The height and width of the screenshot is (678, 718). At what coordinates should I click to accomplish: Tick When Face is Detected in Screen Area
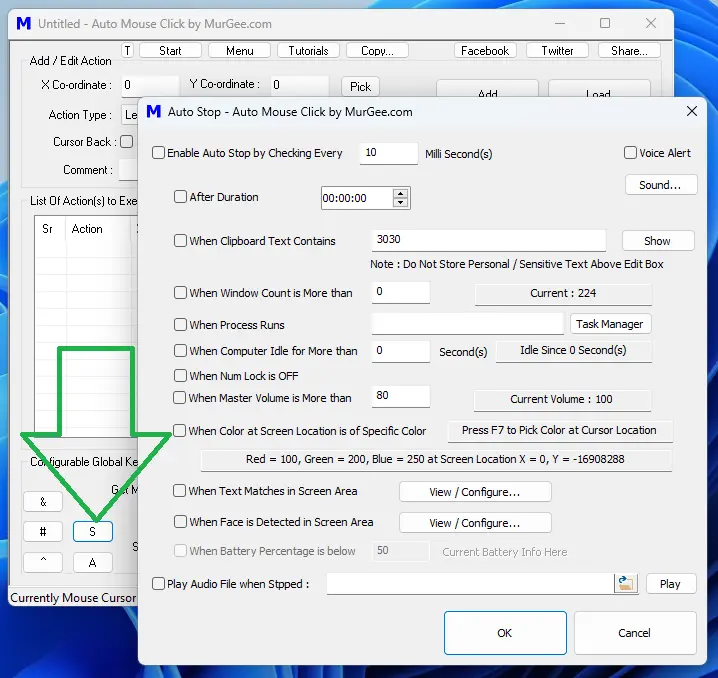(180, 522)
